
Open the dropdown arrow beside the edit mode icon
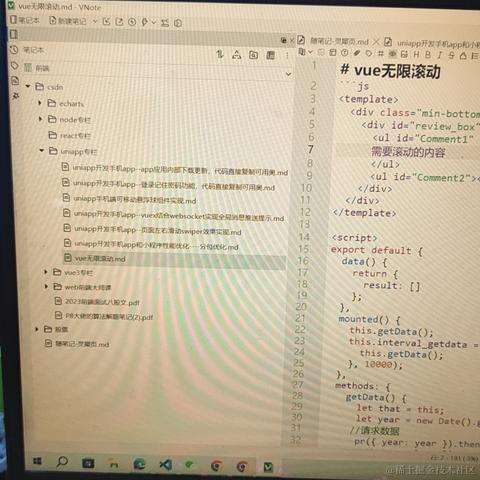coord(310,52)
